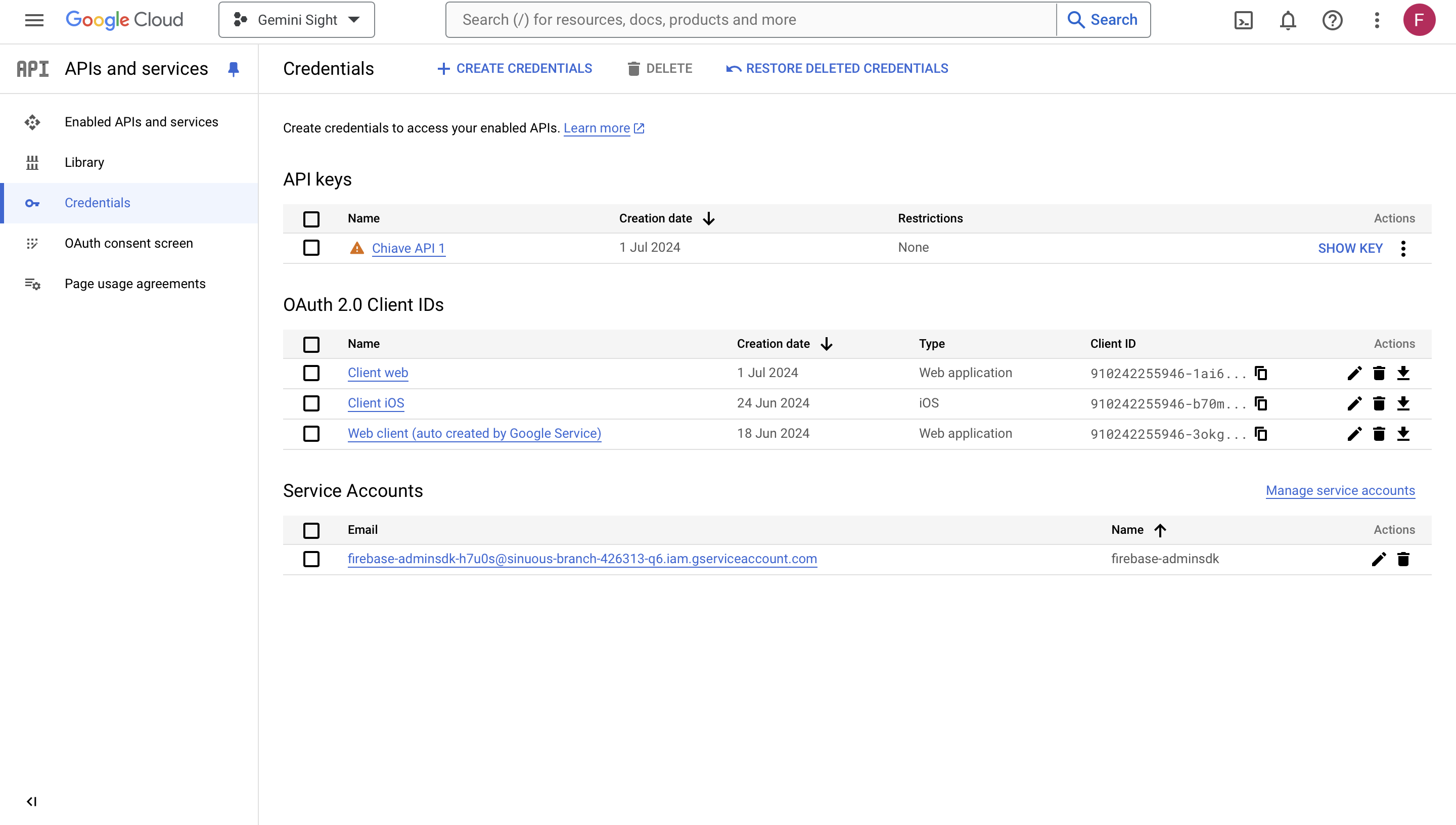Unpin APIs and services with pin icon
Viewport: 1456px width, 825px height.
click(x=234, y=69)
